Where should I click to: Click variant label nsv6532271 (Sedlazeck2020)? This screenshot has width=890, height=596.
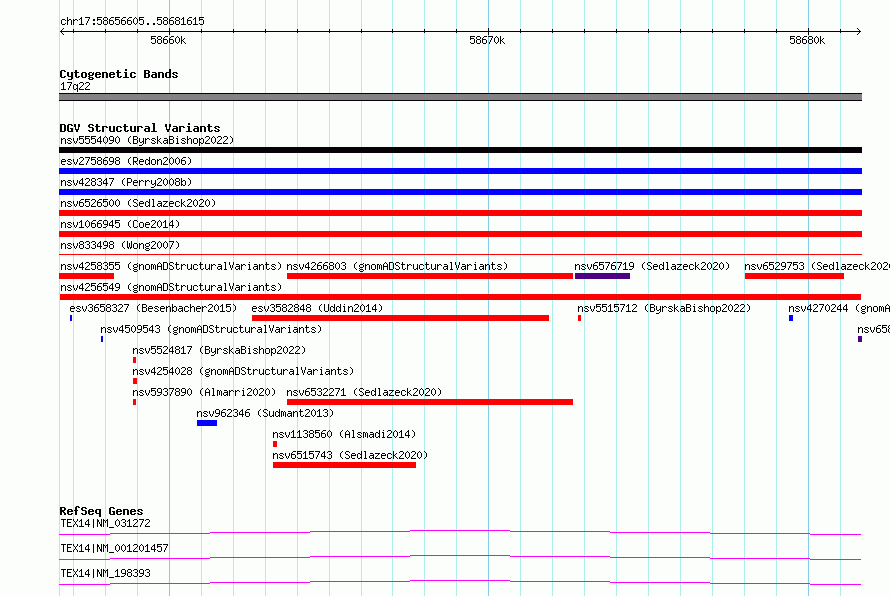[x=364, y=392]
